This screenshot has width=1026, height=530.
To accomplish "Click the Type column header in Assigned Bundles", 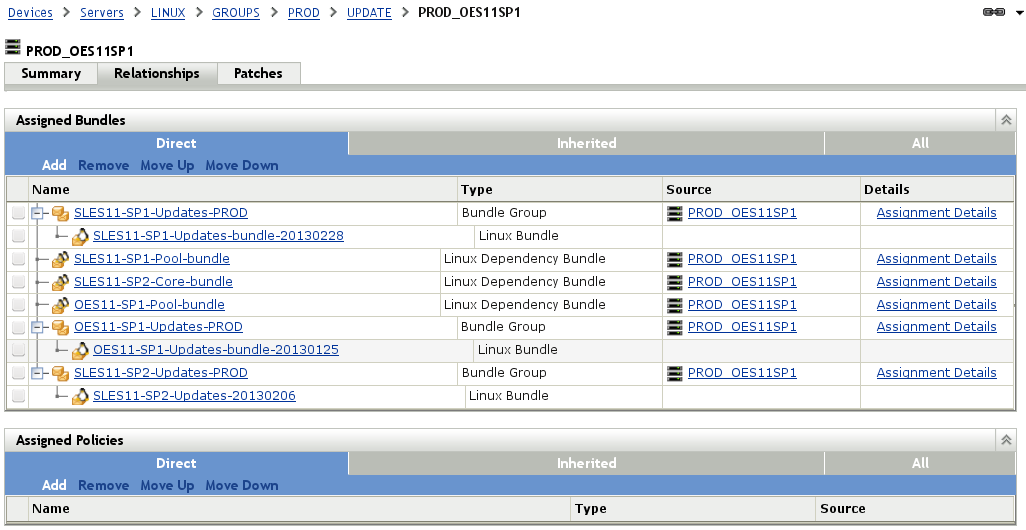I will pos(560,190).
